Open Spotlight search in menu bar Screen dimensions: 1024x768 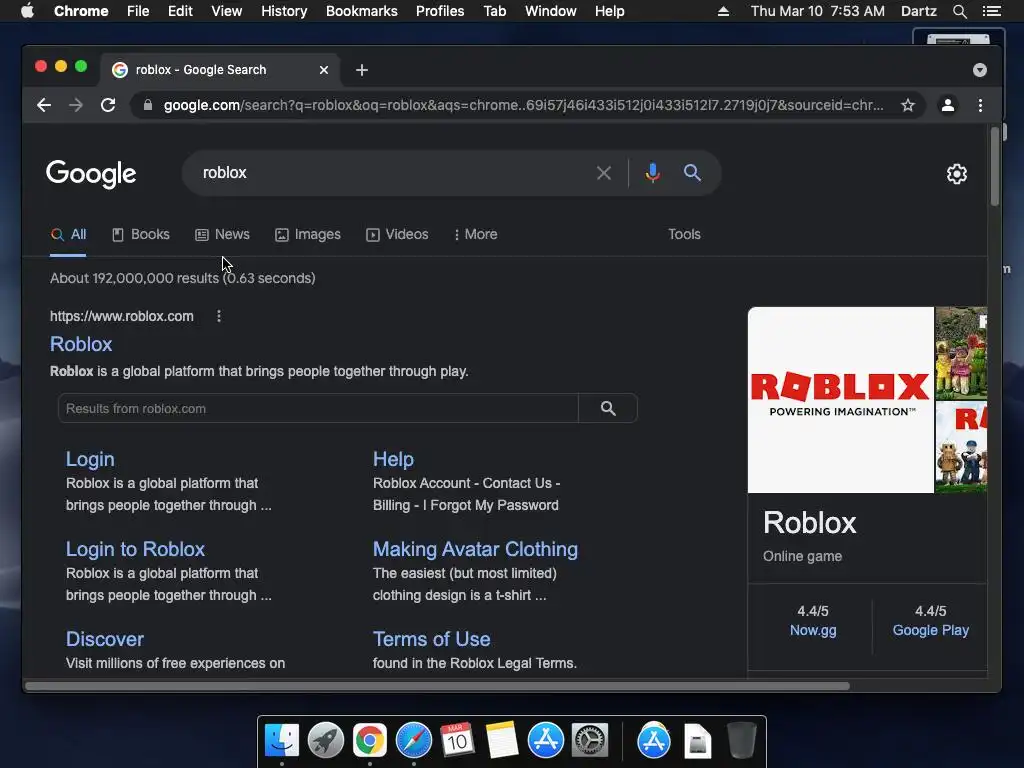click(x=959, y=11)
